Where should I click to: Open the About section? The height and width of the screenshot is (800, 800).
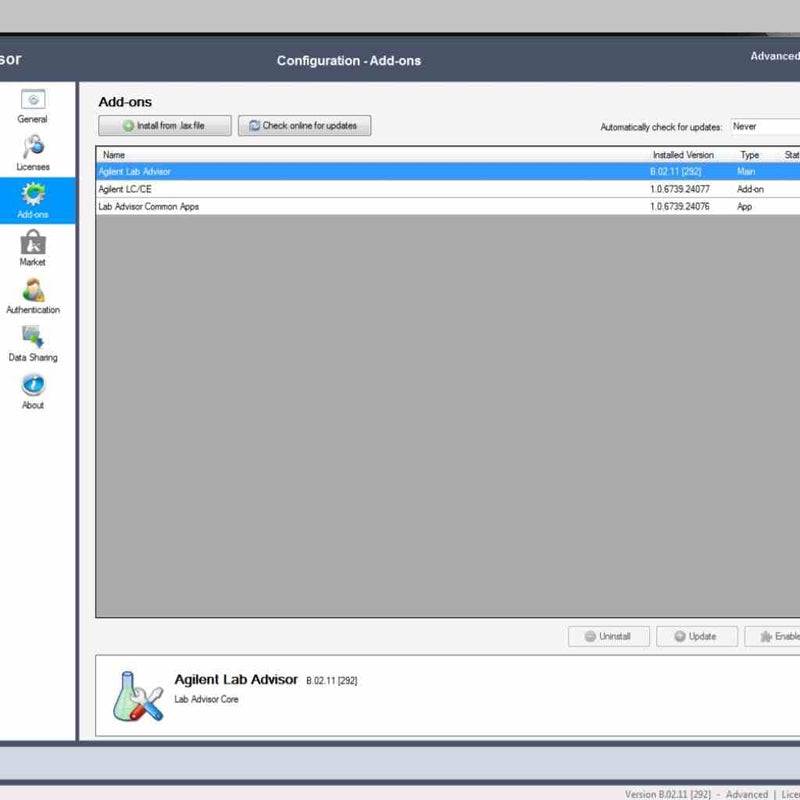click(33, 392)
